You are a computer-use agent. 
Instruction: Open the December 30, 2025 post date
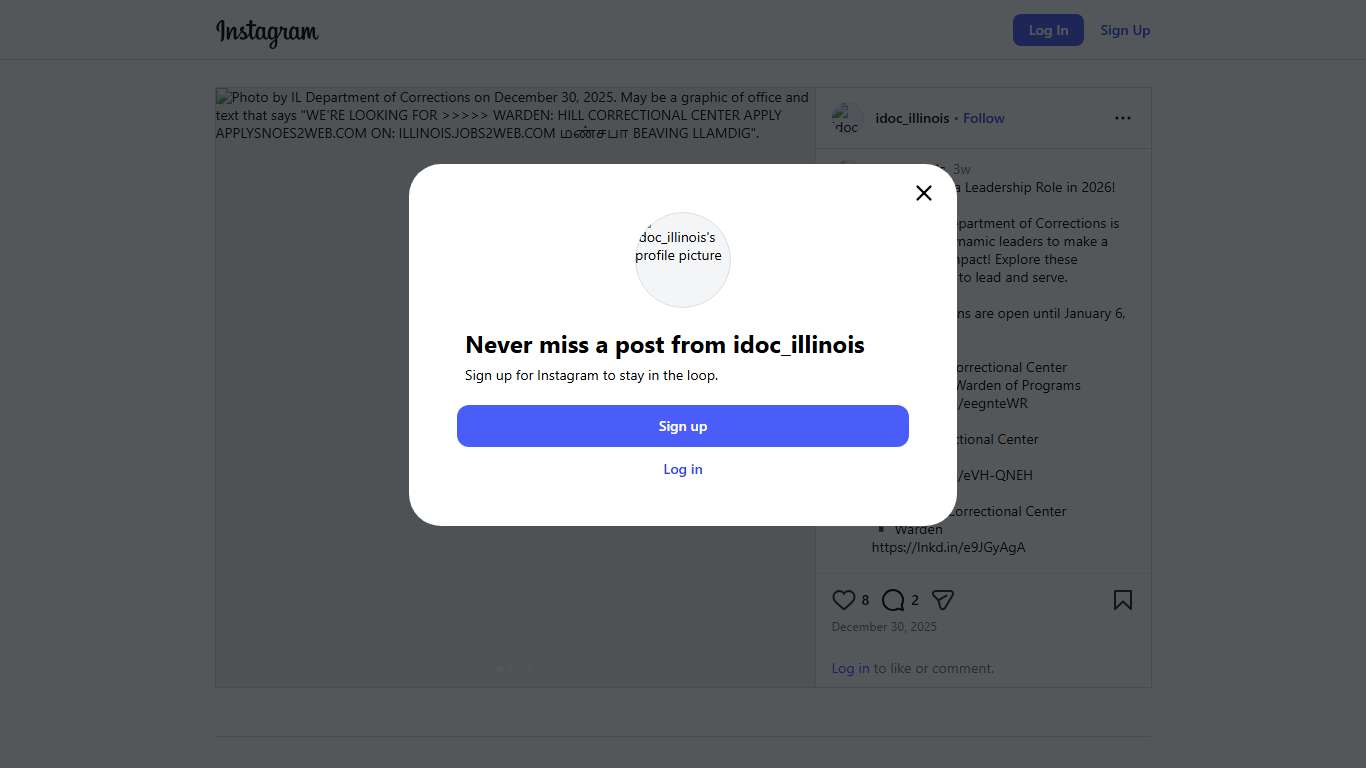point(884,627)
